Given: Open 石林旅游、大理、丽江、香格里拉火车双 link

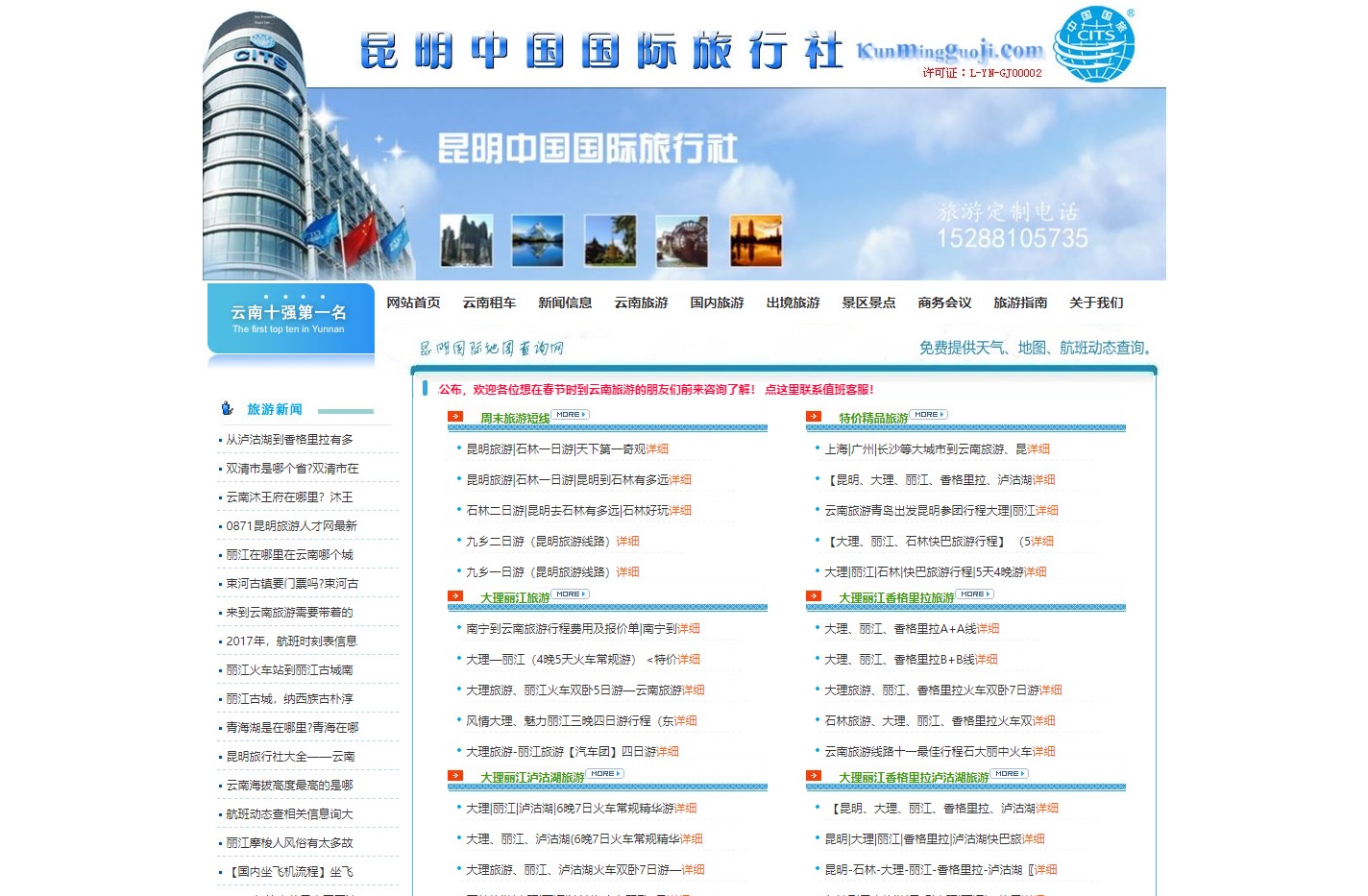Looking at the screenshot, I should 928,721.
